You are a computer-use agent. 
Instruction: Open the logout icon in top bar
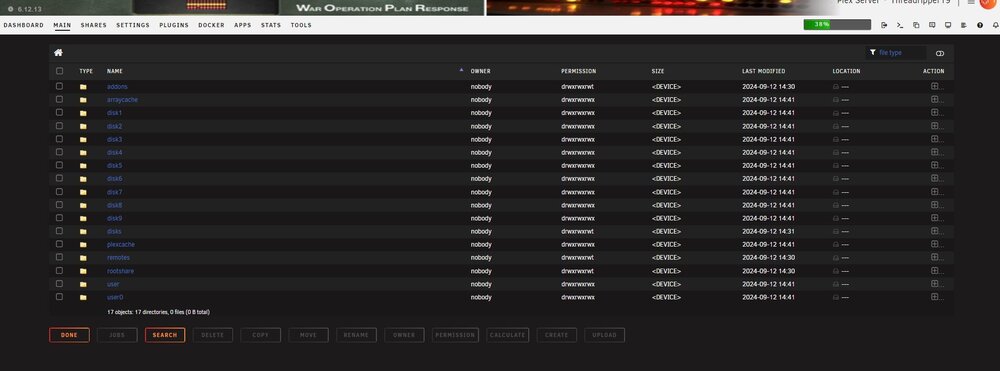coord(884,25)
